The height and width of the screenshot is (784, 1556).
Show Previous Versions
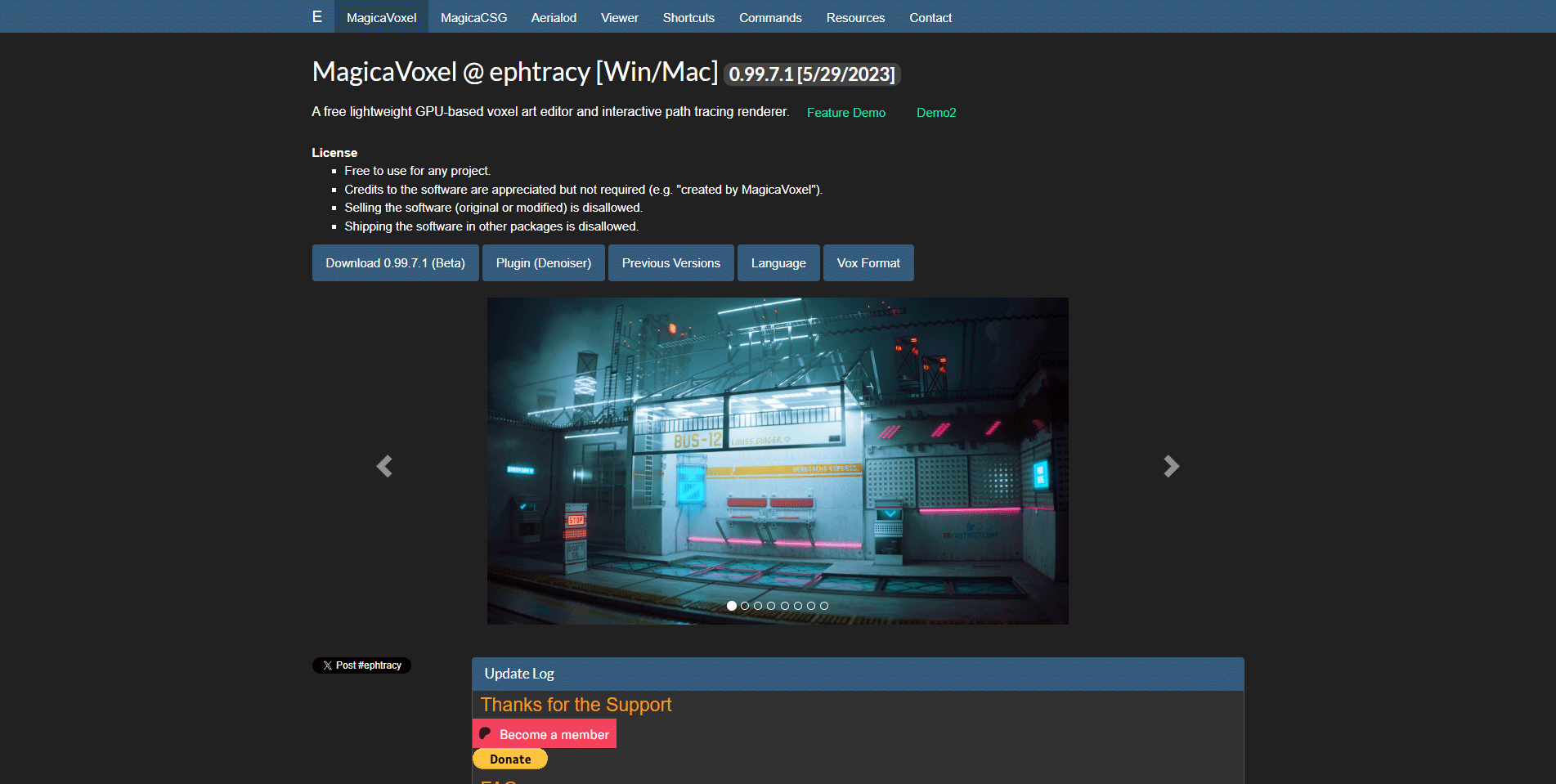pos(670,263)
